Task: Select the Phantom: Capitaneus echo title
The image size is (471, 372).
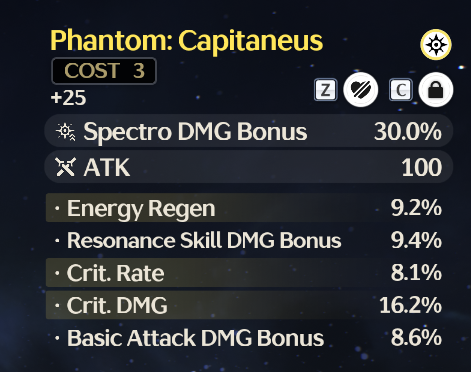Action: coord(187,41)
